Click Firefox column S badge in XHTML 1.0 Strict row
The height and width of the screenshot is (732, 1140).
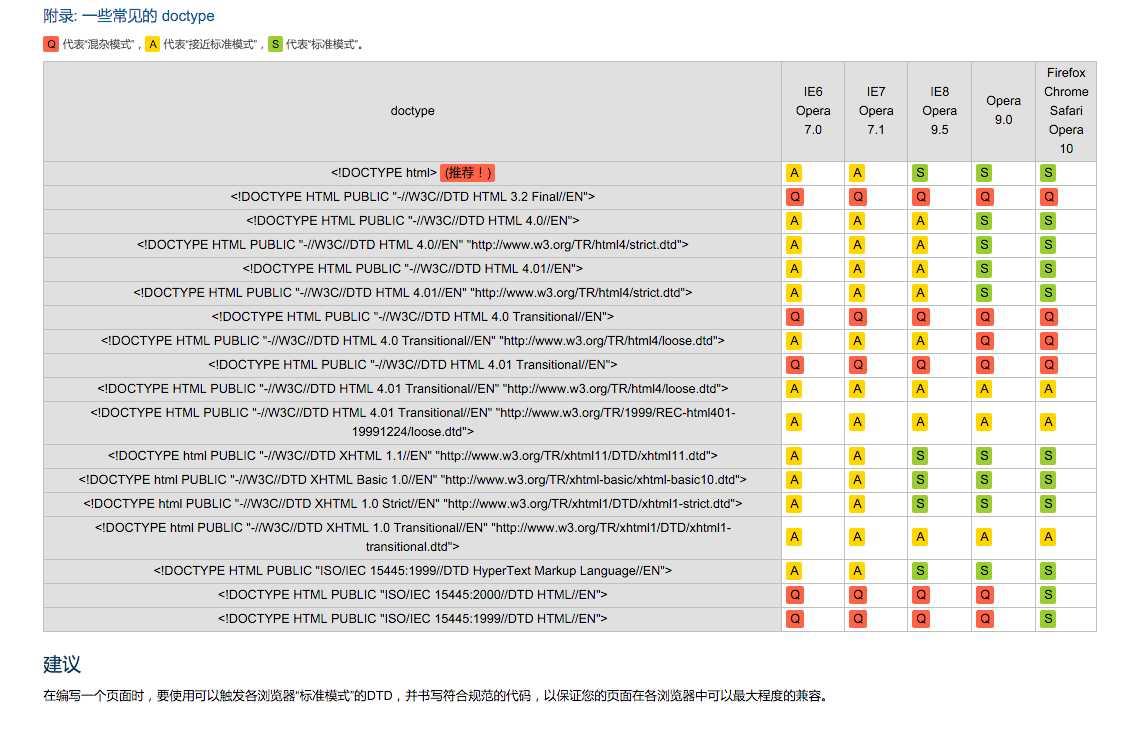(x=1048, y=504)
